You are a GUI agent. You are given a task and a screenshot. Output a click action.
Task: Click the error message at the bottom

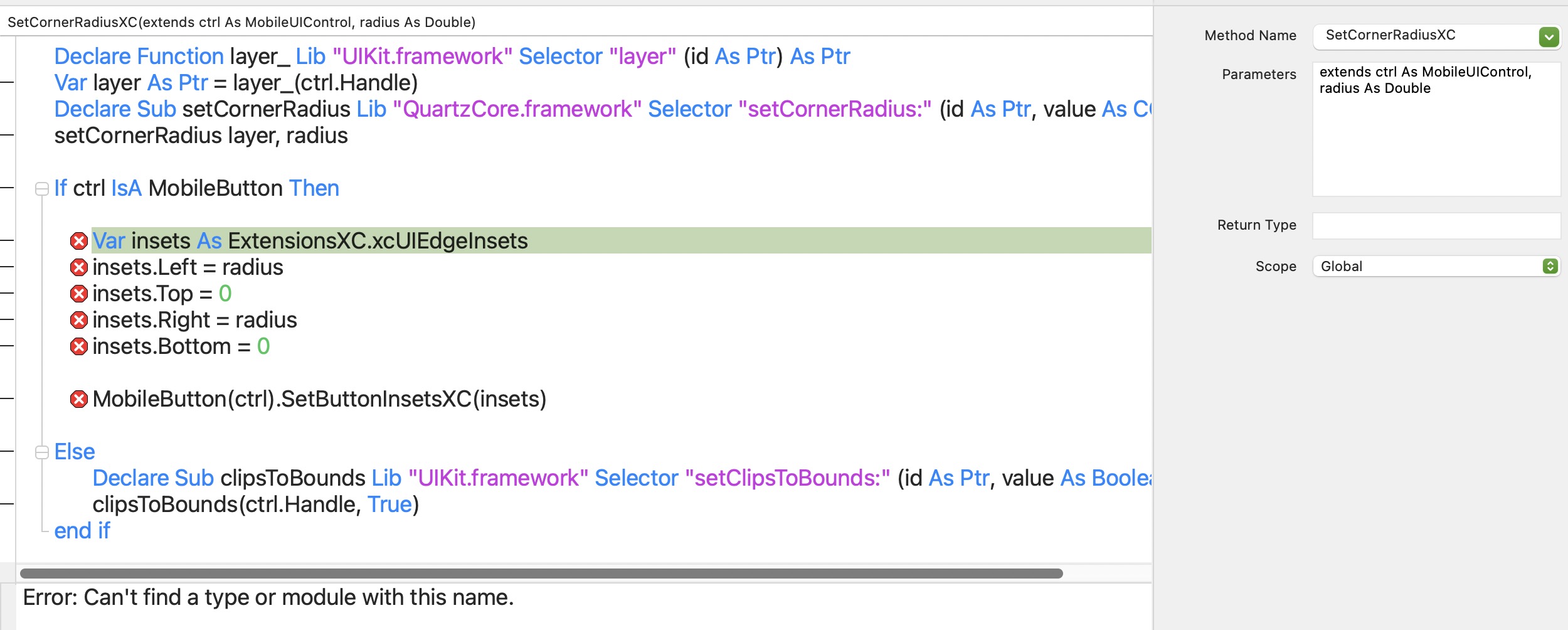click(x=268, y=598)
